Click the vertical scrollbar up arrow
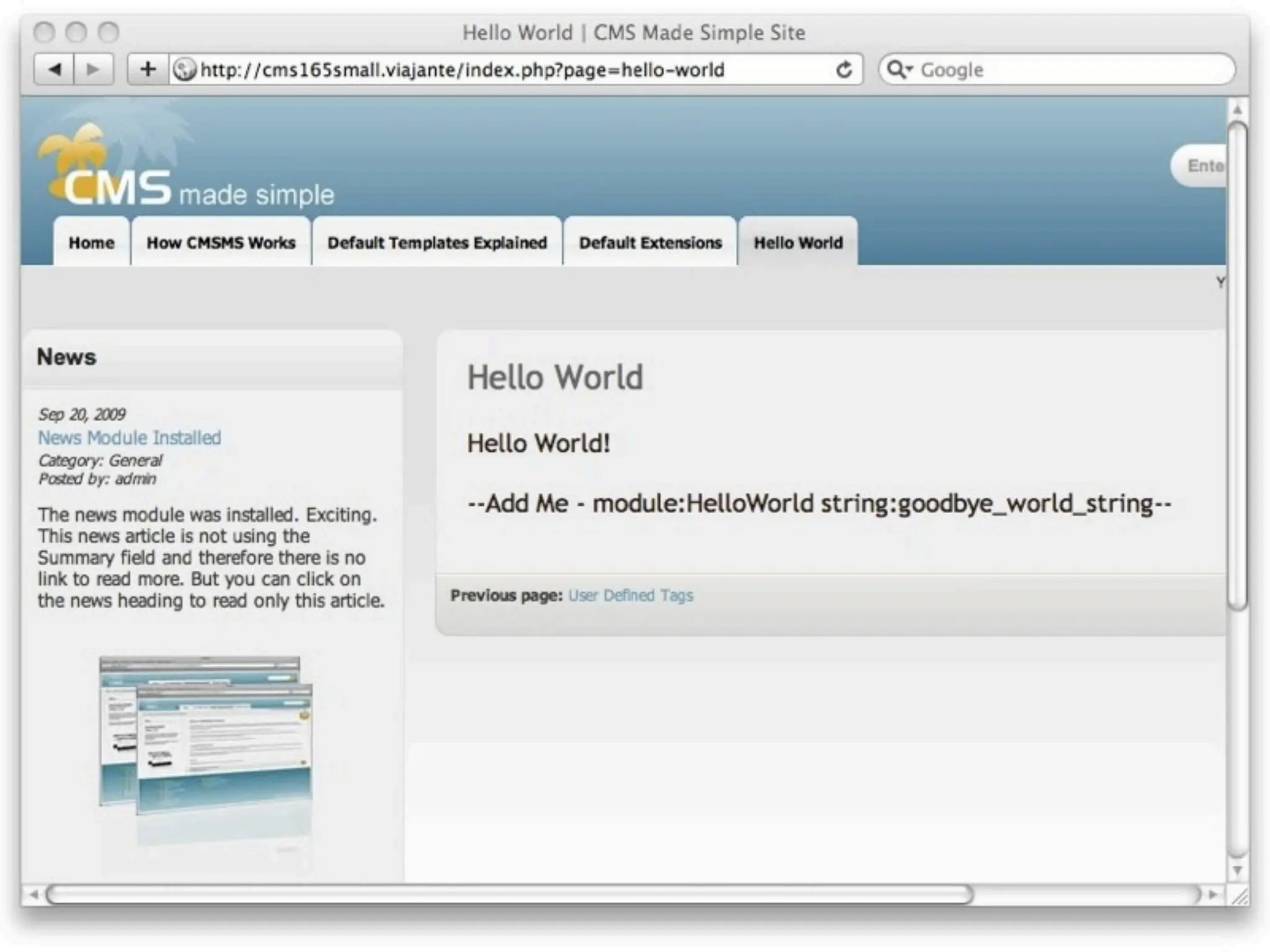 coord(1237,110)
